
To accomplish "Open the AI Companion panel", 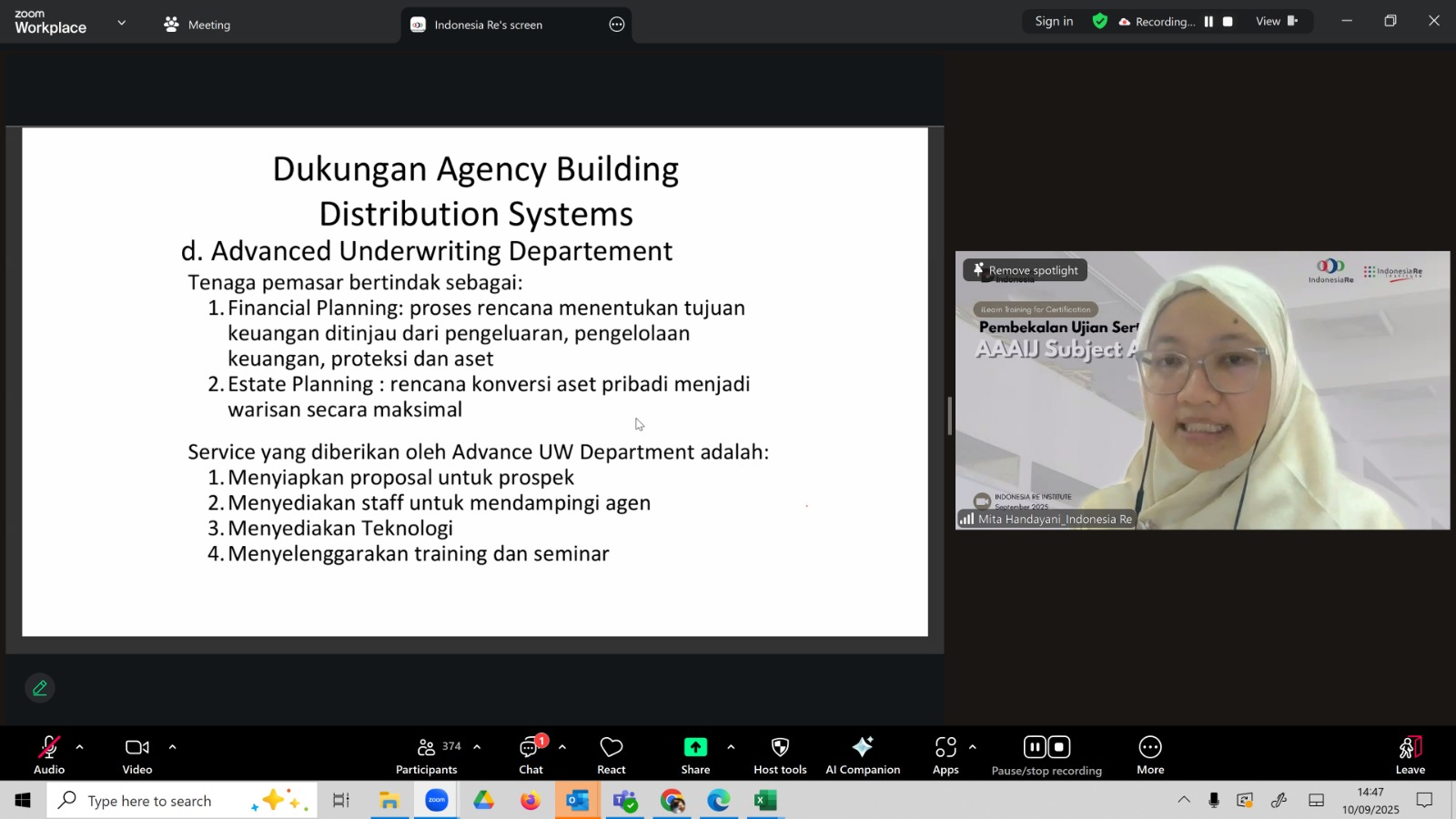I will click(862, 754).
